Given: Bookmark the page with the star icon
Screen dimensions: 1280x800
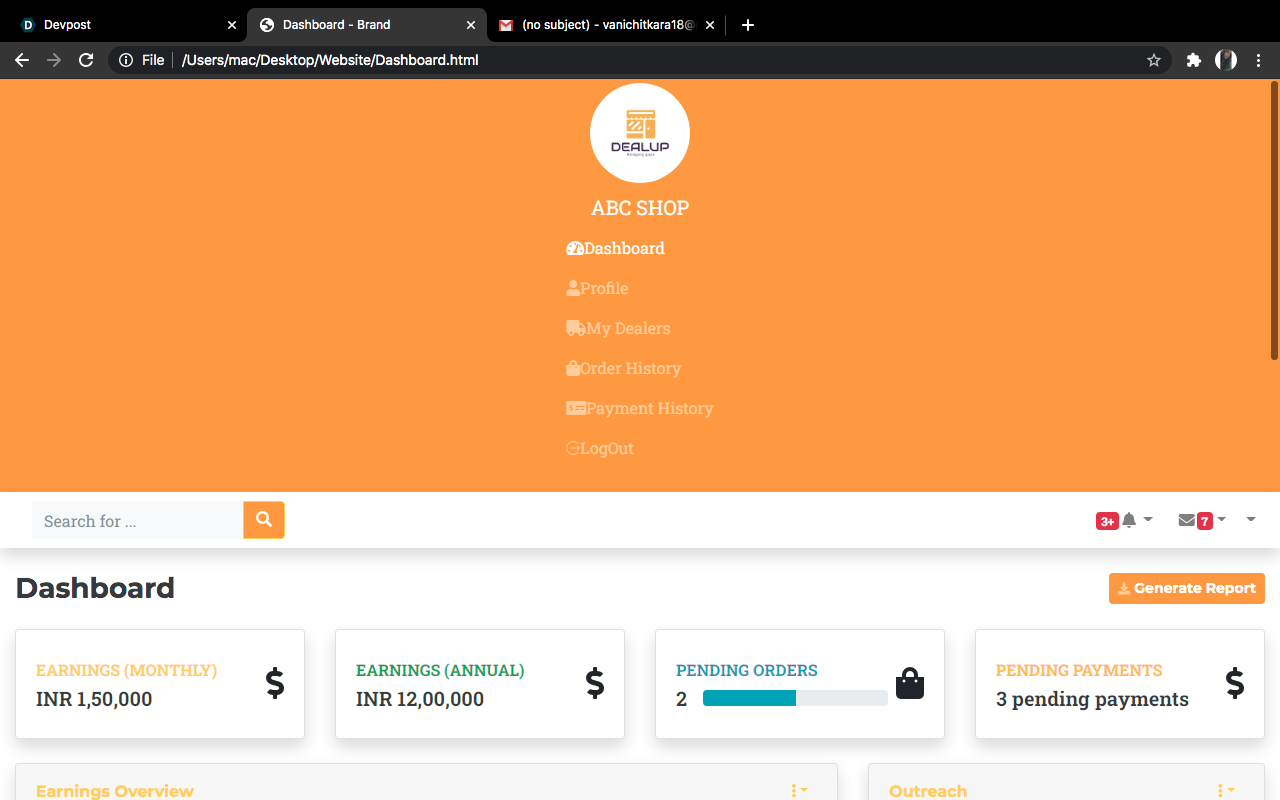Looking at the screenshot, I should [1153, 60].
